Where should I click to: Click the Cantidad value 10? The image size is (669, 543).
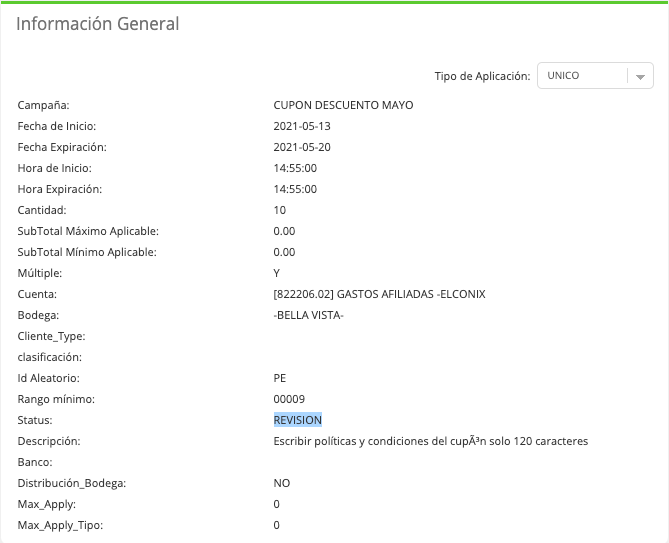click(x=279, y=210)
